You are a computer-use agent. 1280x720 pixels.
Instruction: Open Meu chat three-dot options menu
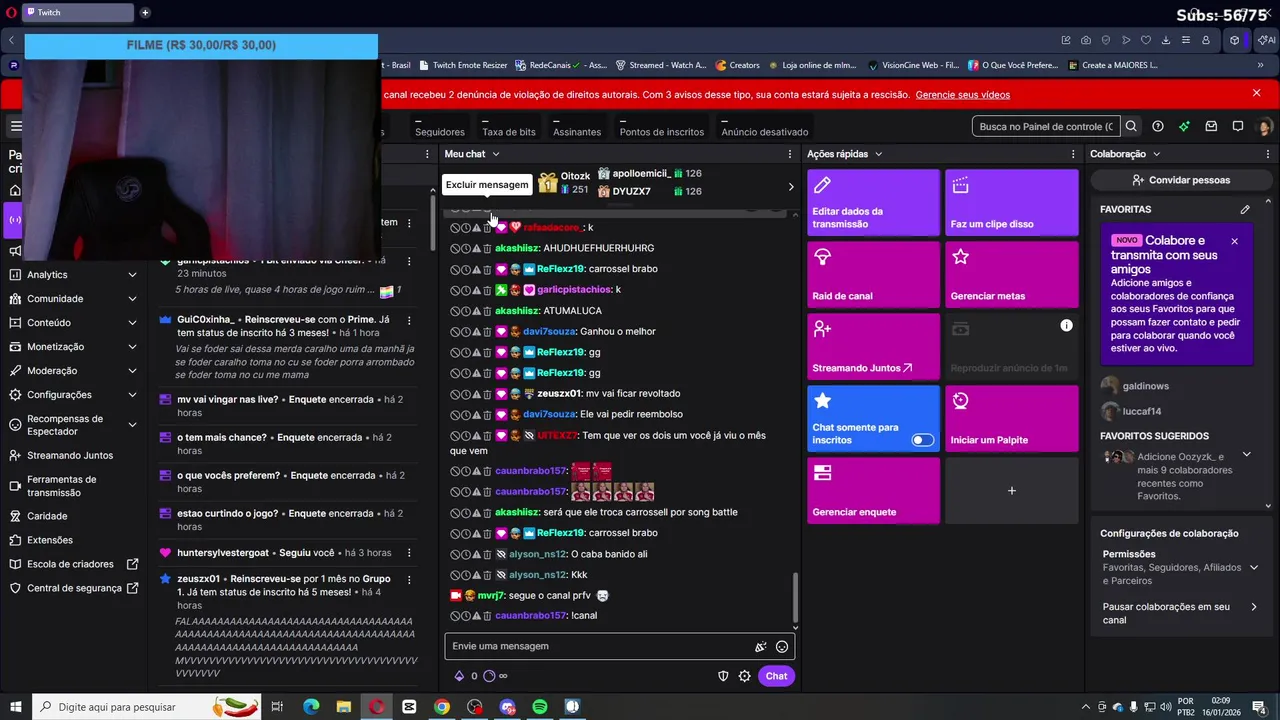(x=792, y=154)
